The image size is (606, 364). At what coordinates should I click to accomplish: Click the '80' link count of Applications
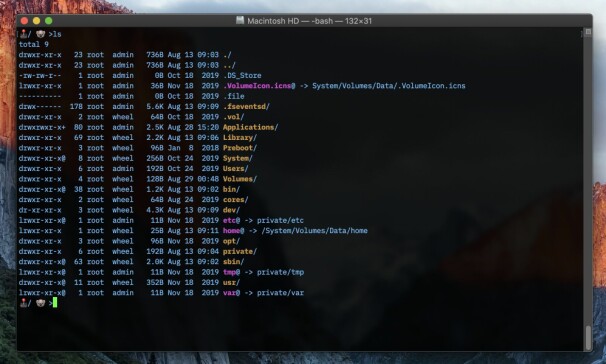(78, 127)
